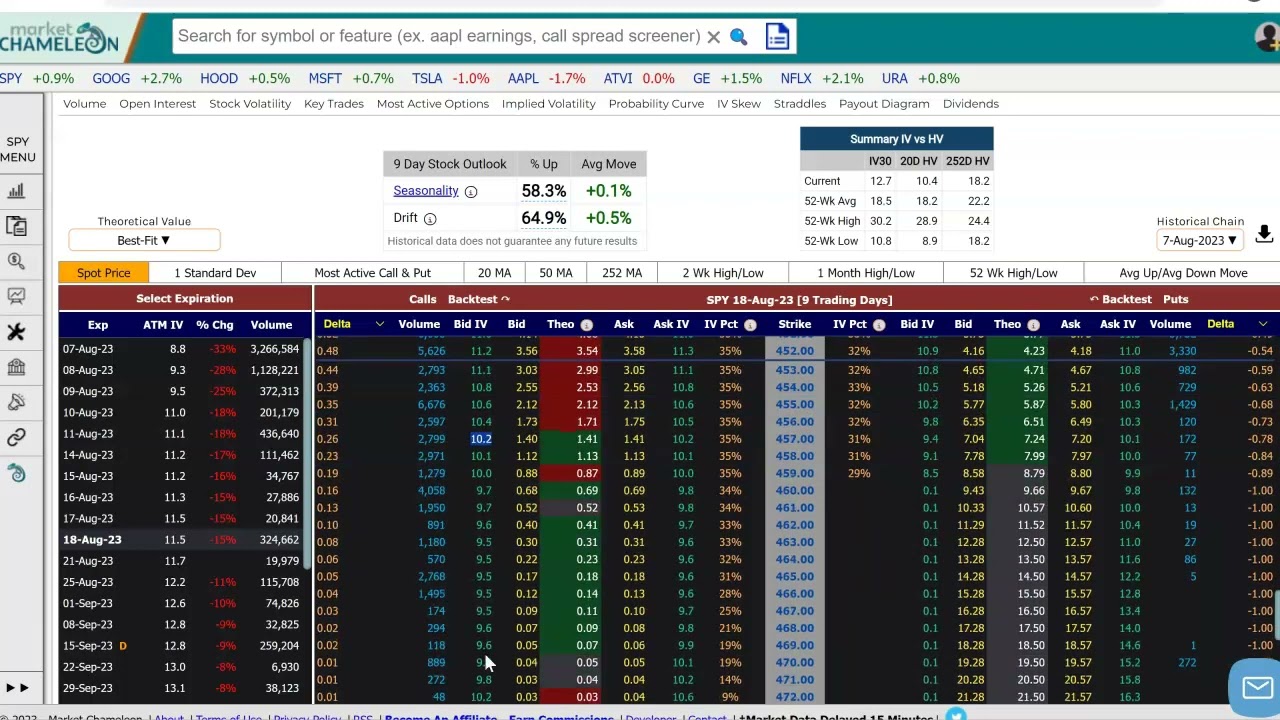Open the chameleon swirl icon in sidebar
1280x720 pixels.
(x=16, y=473)
